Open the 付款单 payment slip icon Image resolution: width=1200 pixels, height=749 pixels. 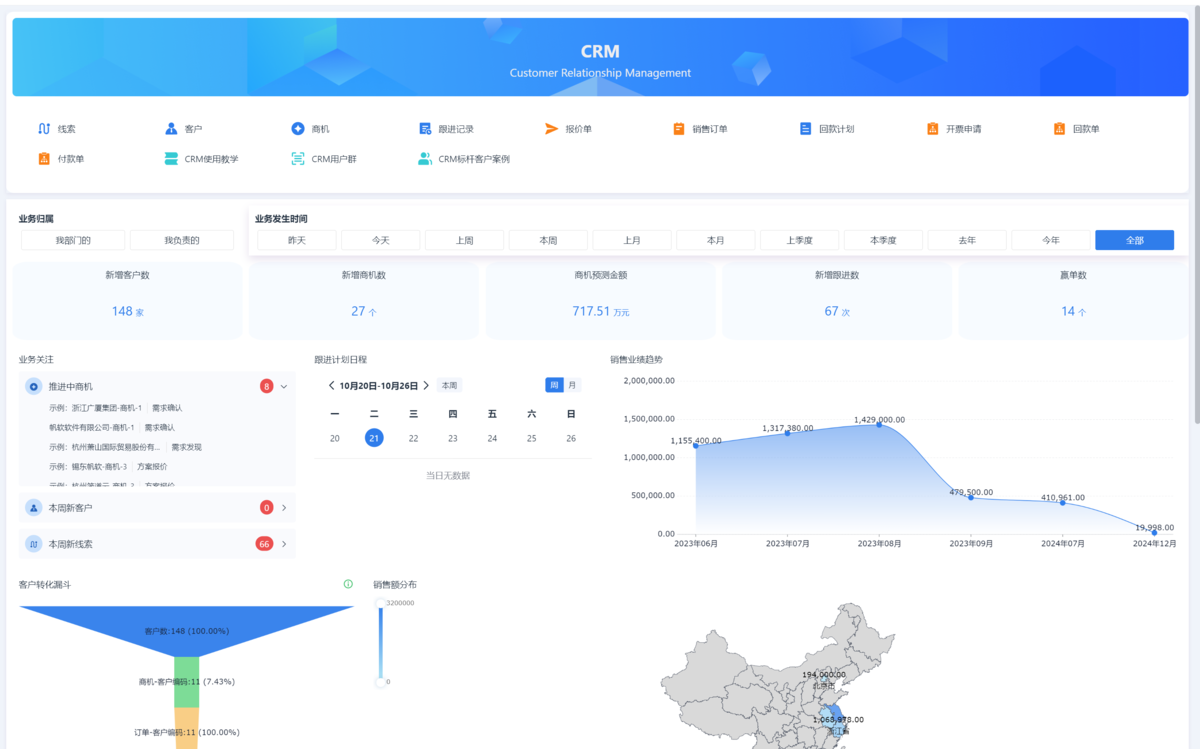[x=44, y=159]
